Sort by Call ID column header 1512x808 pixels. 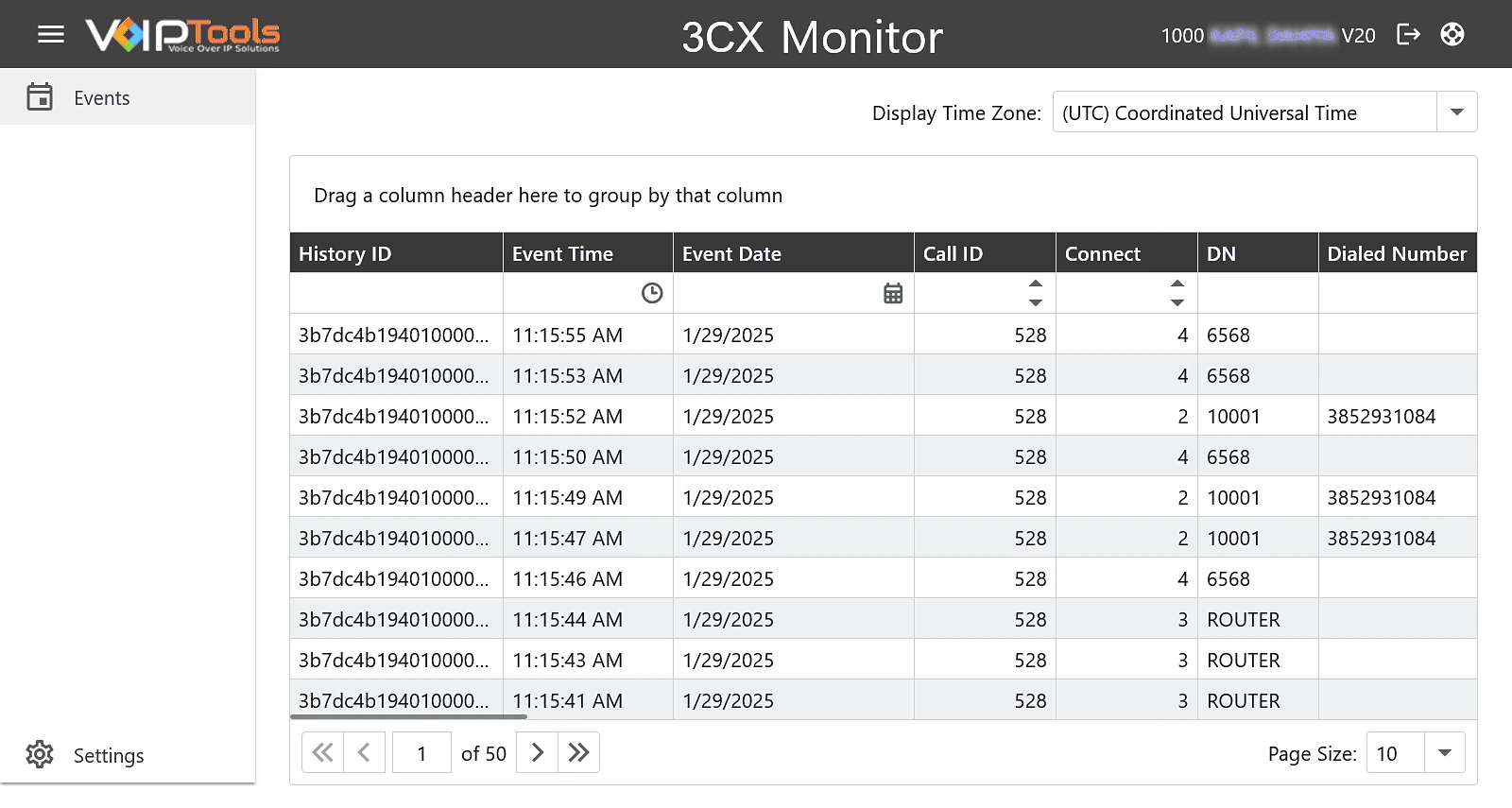coord(985,253)
